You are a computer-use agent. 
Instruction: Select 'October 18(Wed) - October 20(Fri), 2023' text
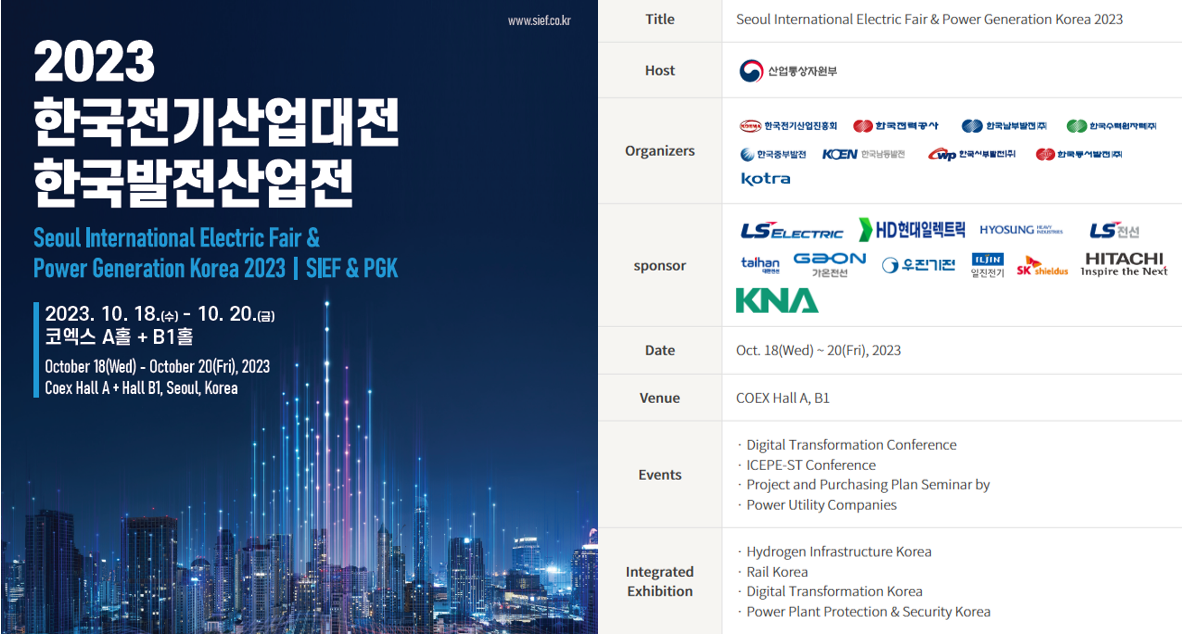157,366
